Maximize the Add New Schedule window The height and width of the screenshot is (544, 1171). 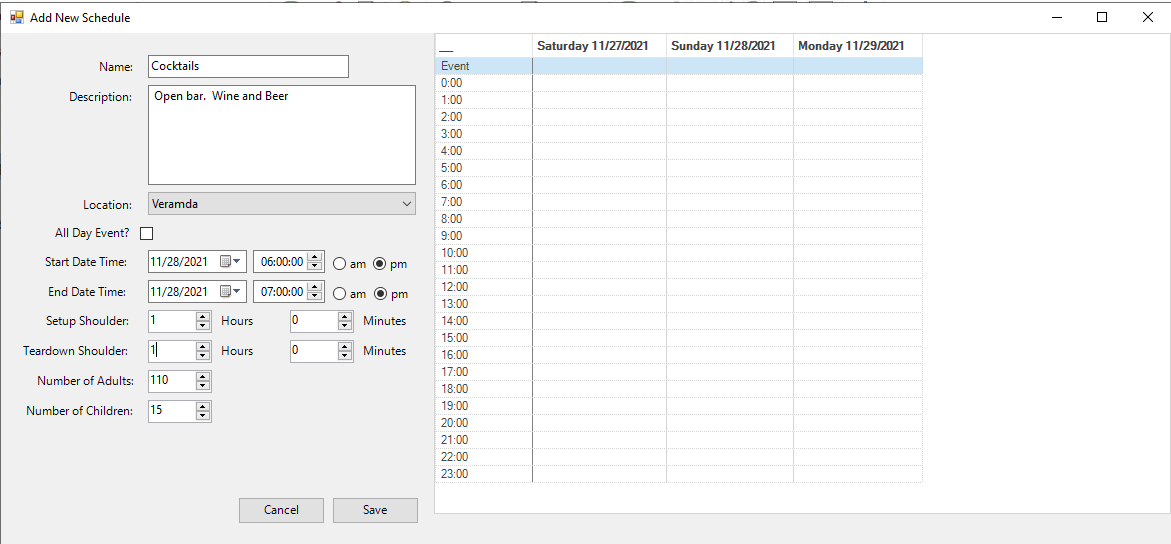(1102, 17)
